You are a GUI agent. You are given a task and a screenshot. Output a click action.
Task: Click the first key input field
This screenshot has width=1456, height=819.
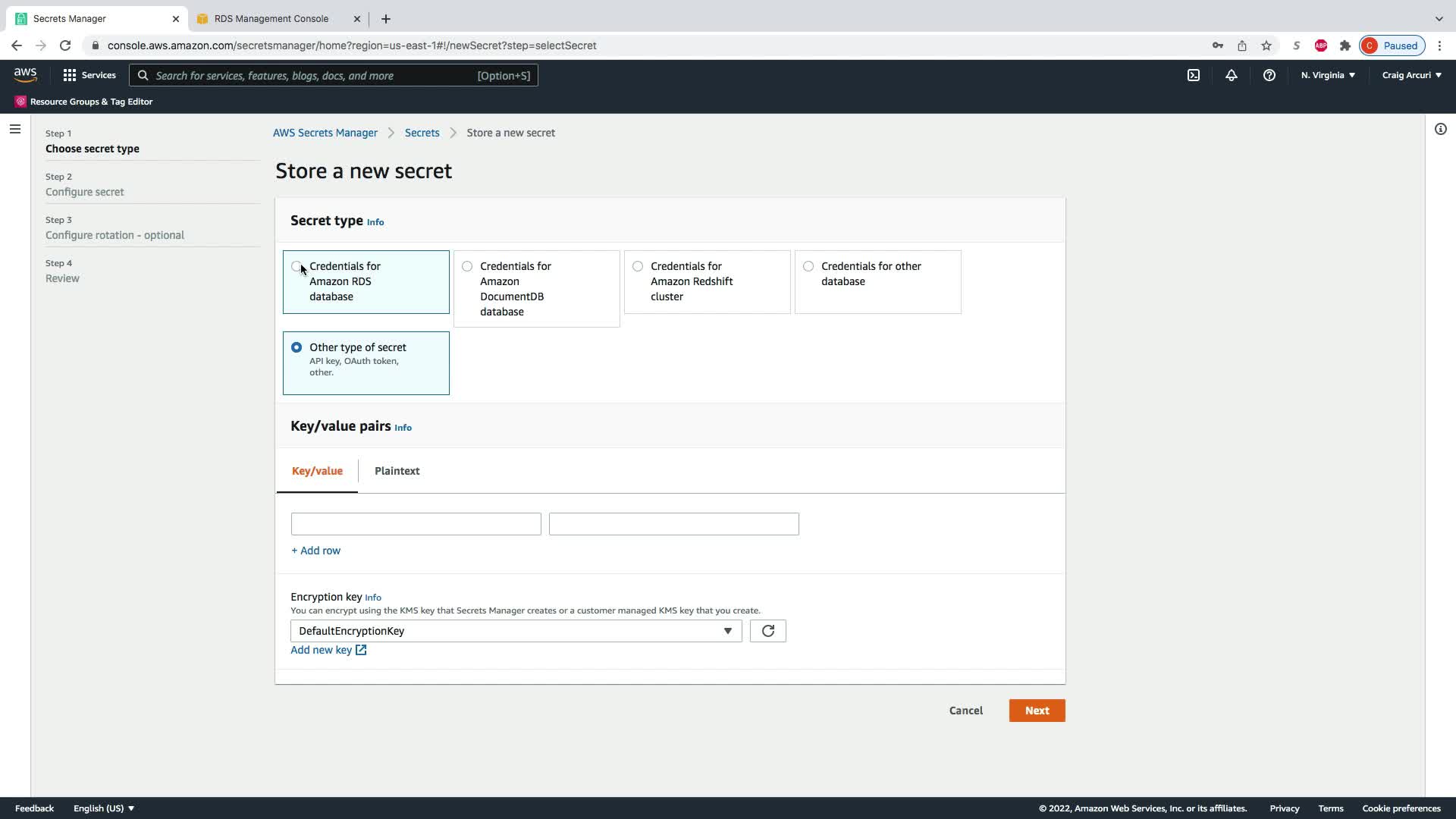[x=416, y=524]
